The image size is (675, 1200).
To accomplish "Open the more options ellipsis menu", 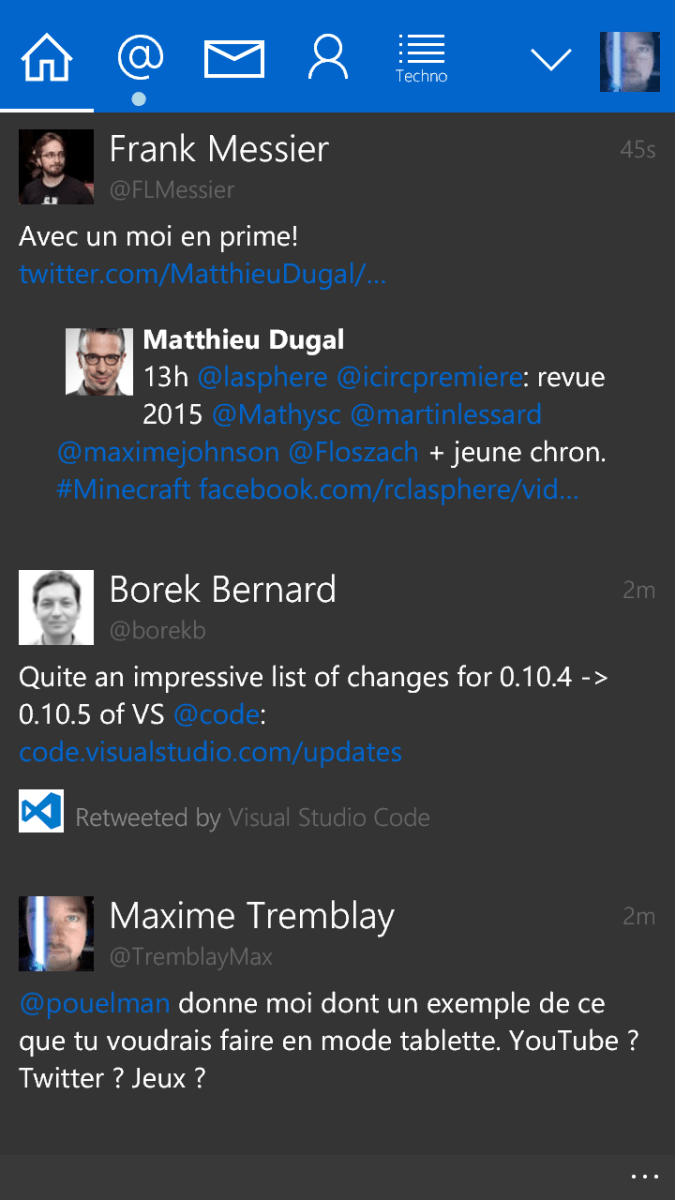I will click(x=645, y=1177).
